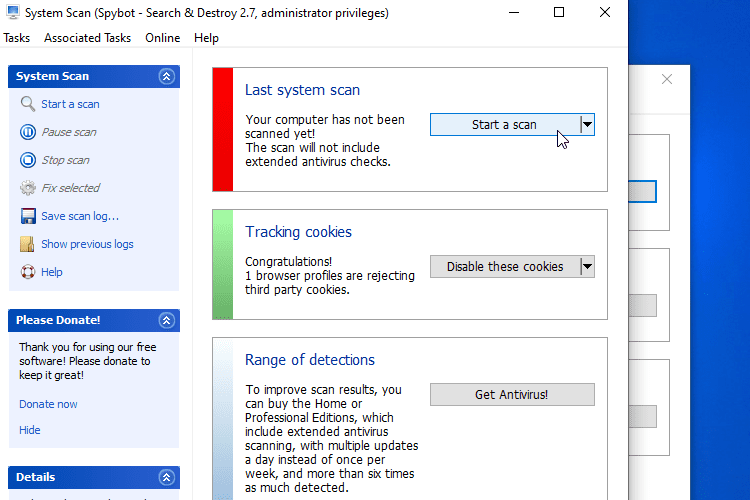Image resolution: width=750 pixels, height=500 pixels.
Task: Click the large Start a scan button
Action: [x=505, y=124]
